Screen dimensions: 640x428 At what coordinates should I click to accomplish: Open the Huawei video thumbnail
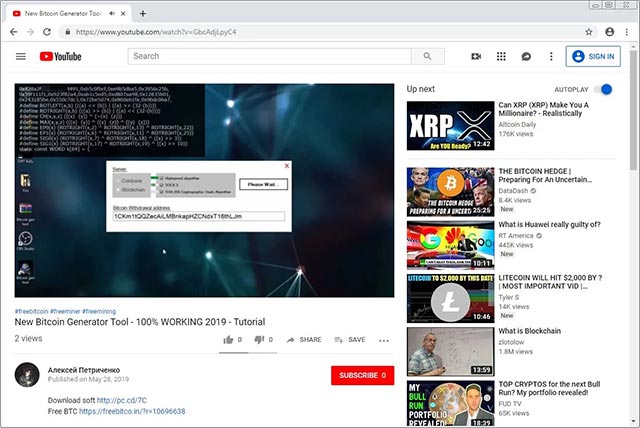pyautogui.click(x=450, y=245)
